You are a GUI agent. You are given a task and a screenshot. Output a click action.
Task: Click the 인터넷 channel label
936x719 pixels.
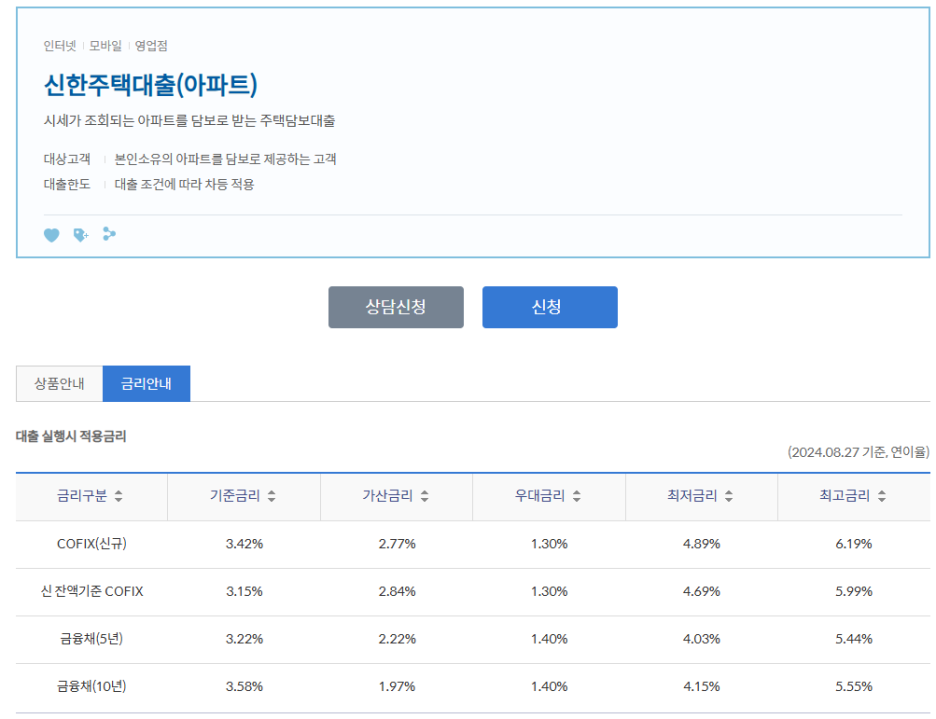pos(60,46)
